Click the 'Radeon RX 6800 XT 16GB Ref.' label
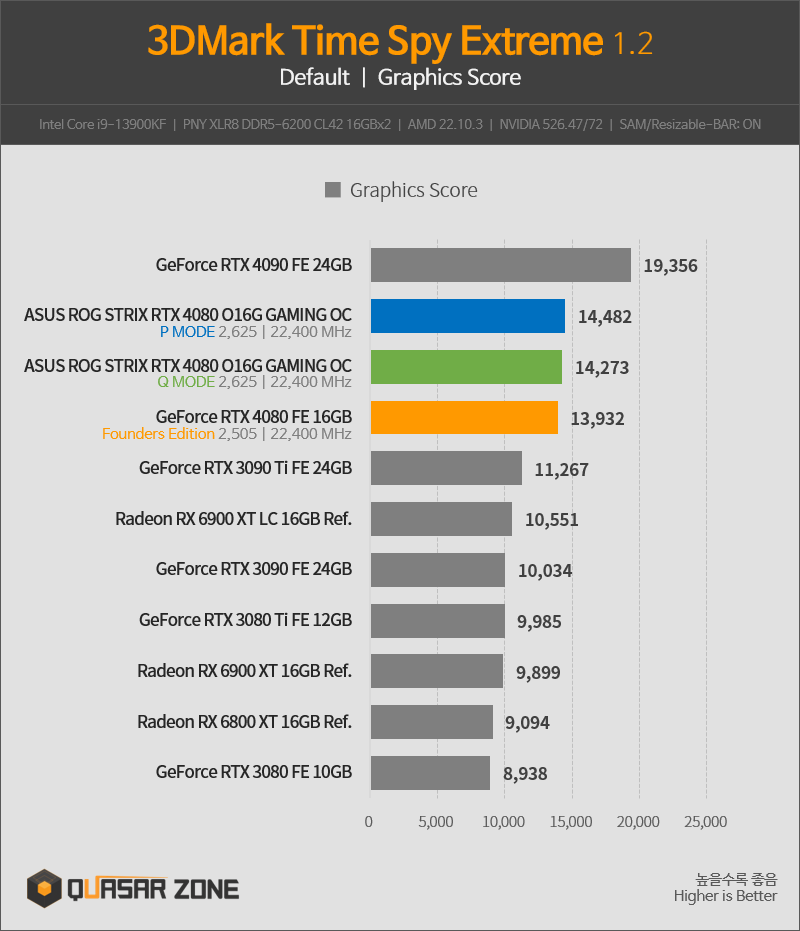Image resolution: width=800 pixels, height=931 pixels. tap(244, 722)
